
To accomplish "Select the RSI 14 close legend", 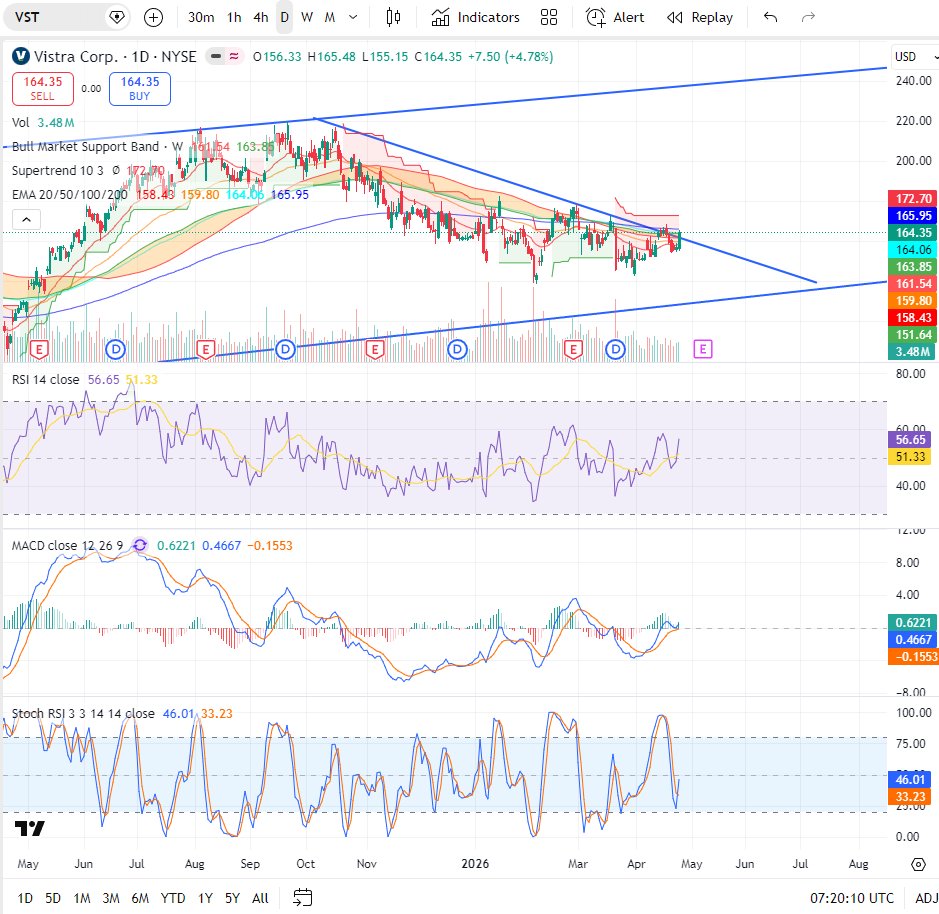I will pos(46,380).
